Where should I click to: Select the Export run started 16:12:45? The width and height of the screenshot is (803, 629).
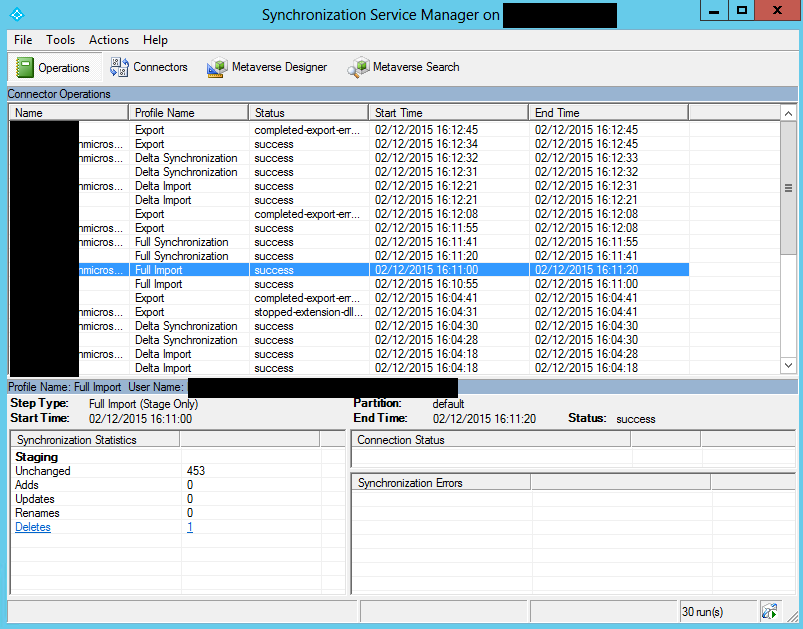(349, 130)
